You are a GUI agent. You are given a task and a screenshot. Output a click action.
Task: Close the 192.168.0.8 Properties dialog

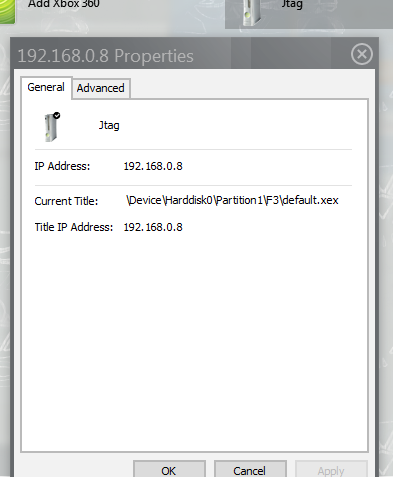[362, 54]
